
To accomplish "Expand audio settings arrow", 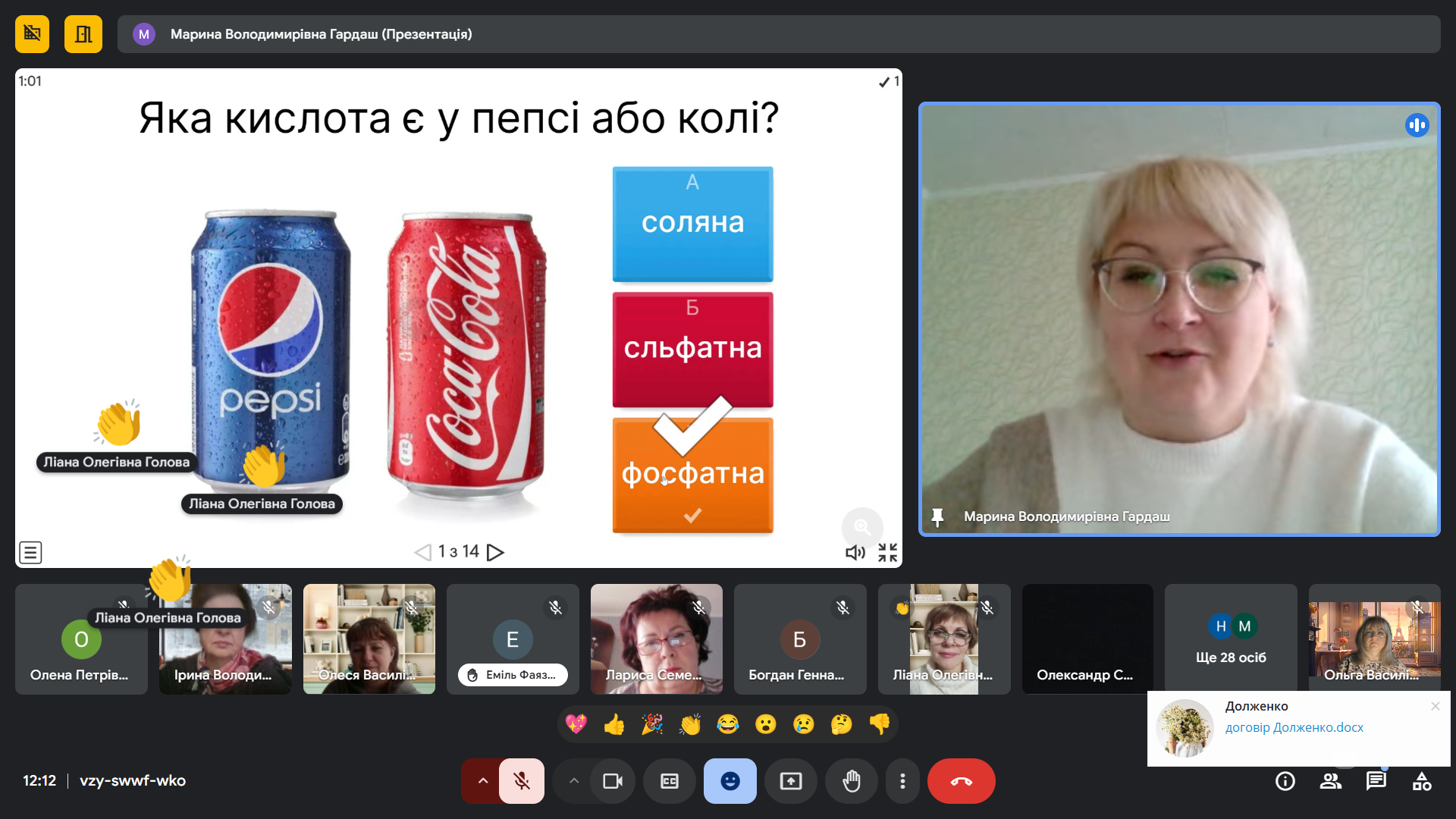I will coord(482,781).
